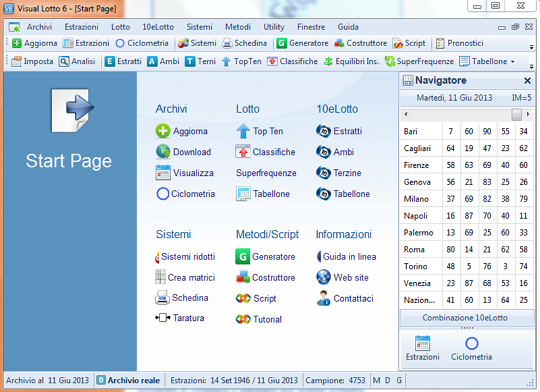Open Taratura link
540x392 pixels.
pos(179,318)
